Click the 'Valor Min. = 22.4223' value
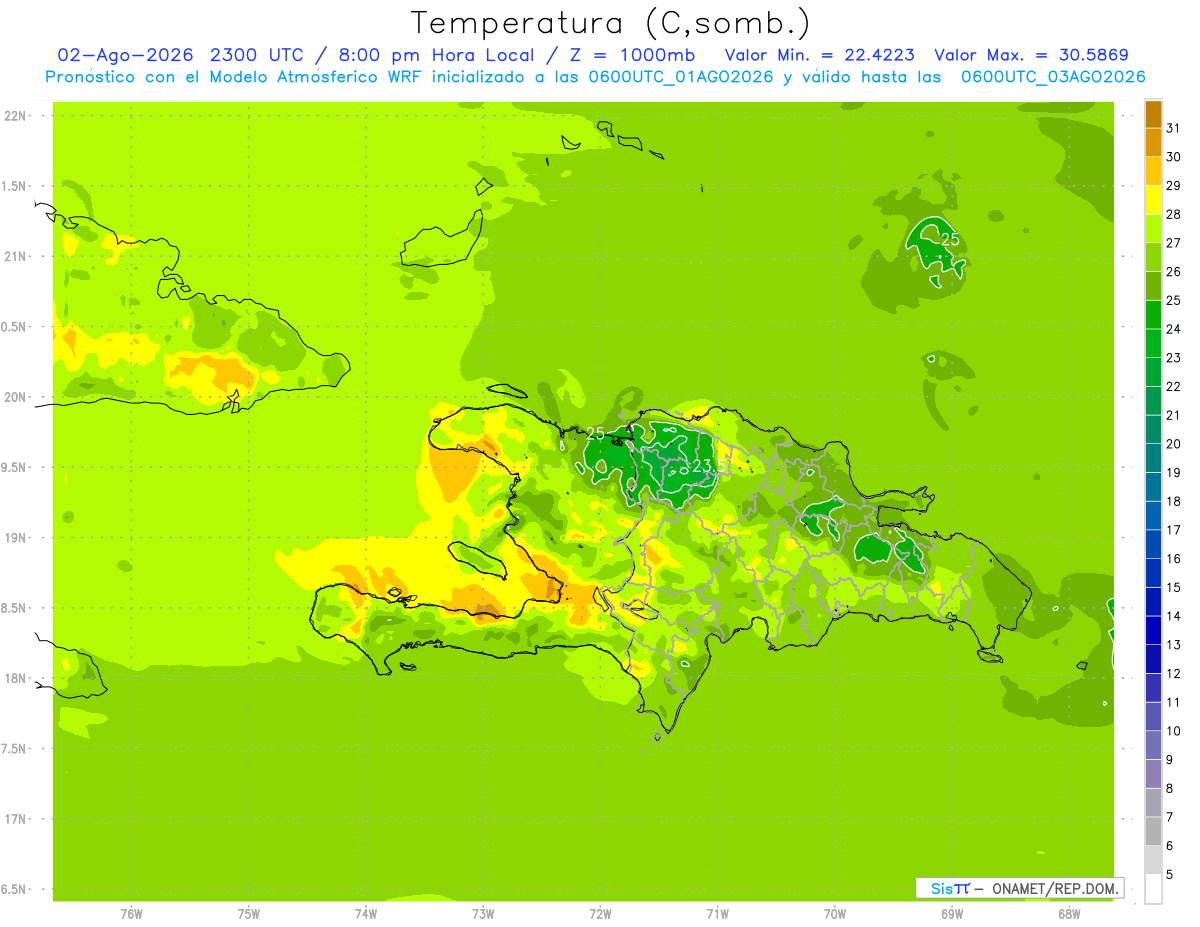1200x927 pixels. 820,55
